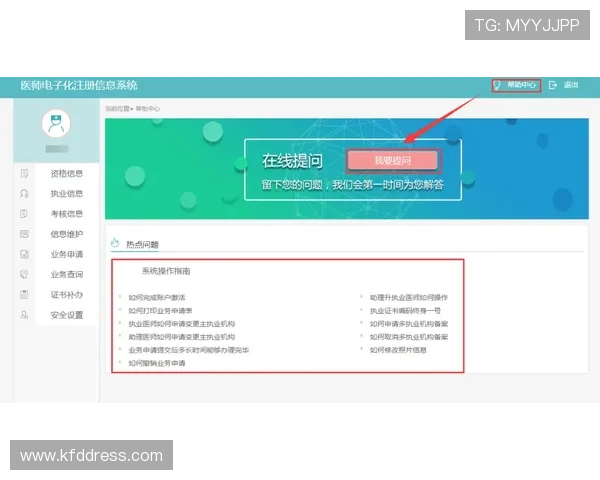Viewport: 600px width, 480px height.
Task: Select the 热点问题 tab
Action: click(142, 245)
